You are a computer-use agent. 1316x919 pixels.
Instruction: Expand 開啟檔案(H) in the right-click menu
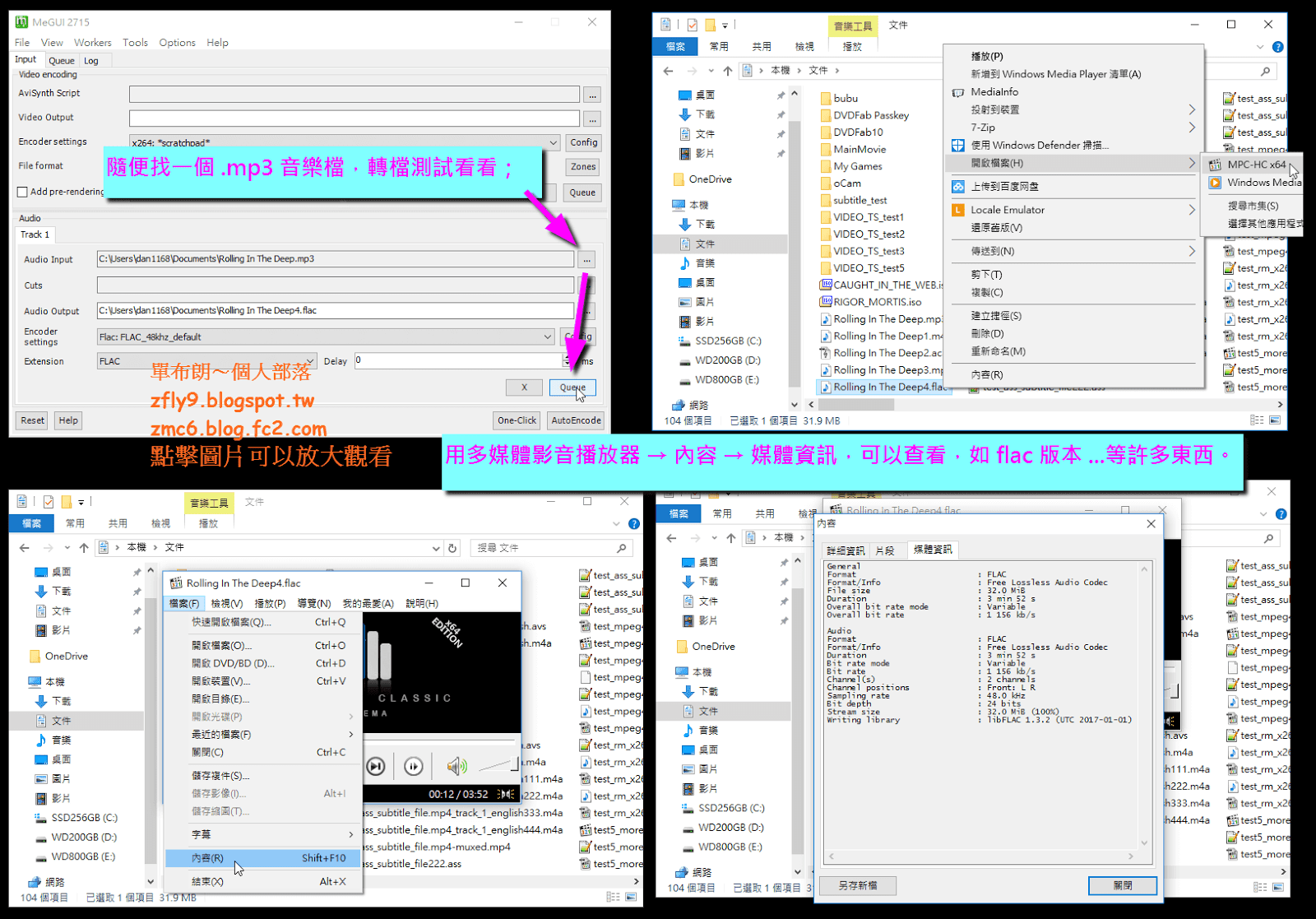coord(1073,163)
